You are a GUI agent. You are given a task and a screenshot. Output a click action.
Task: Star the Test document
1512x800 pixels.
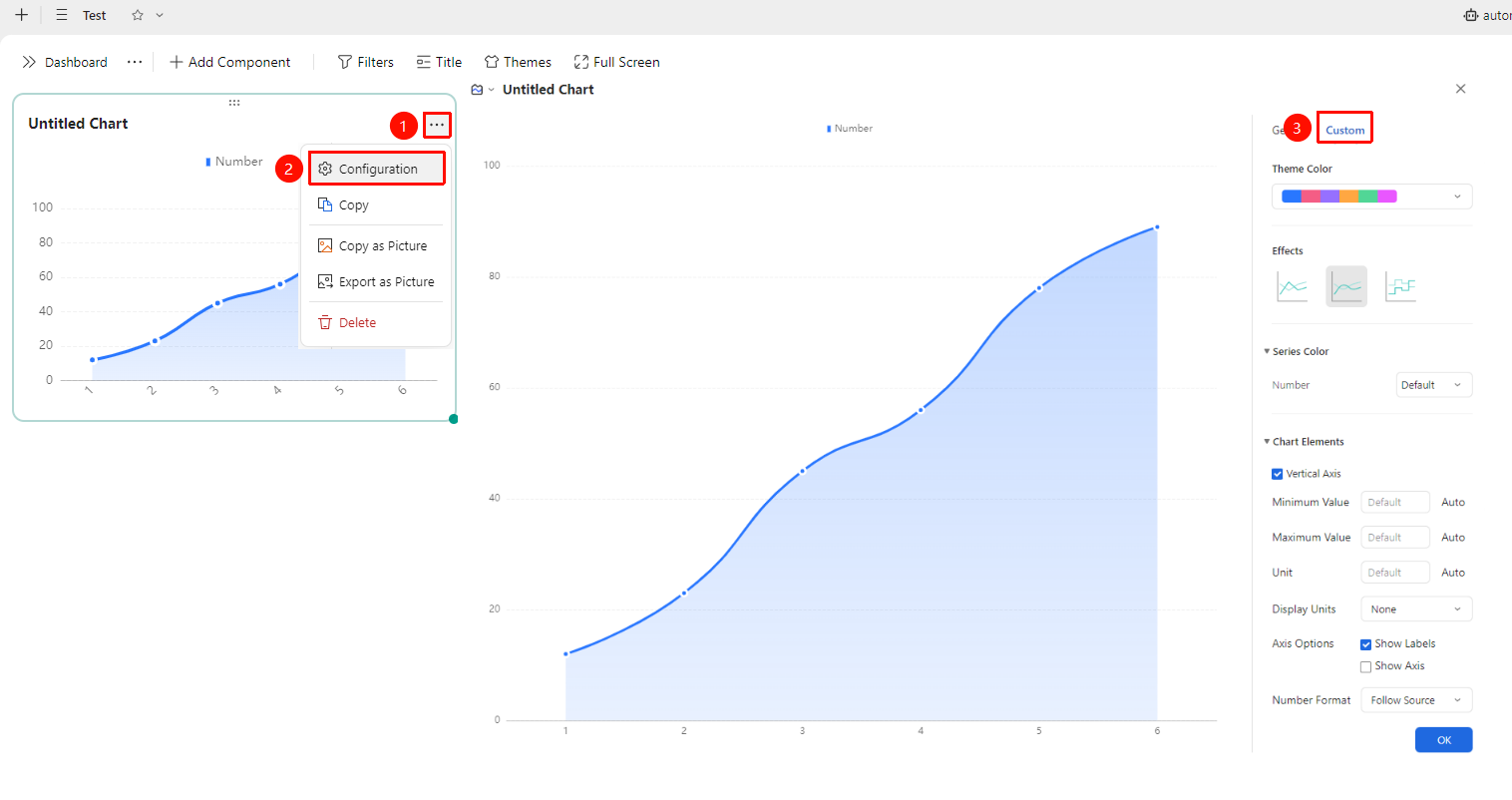pyautogui.click(x=138, y=15)
